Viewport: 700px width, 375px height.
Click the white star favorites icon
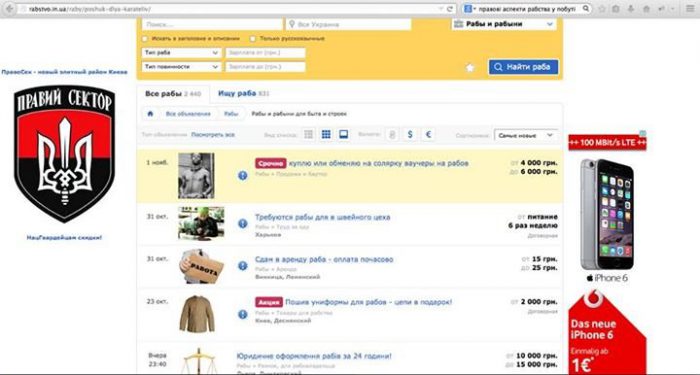(470, 68)
